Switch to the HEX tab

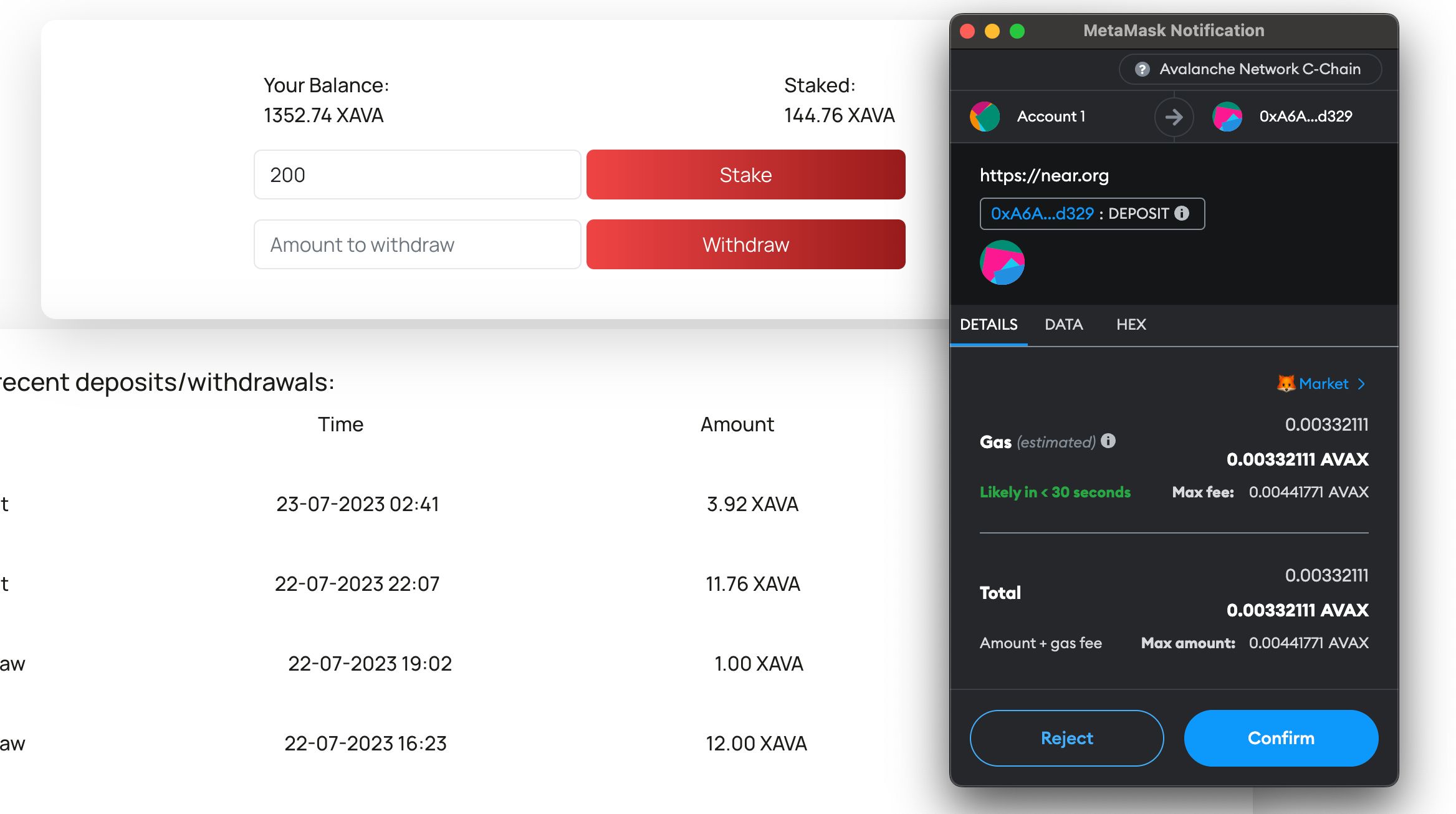(1131, 325)
